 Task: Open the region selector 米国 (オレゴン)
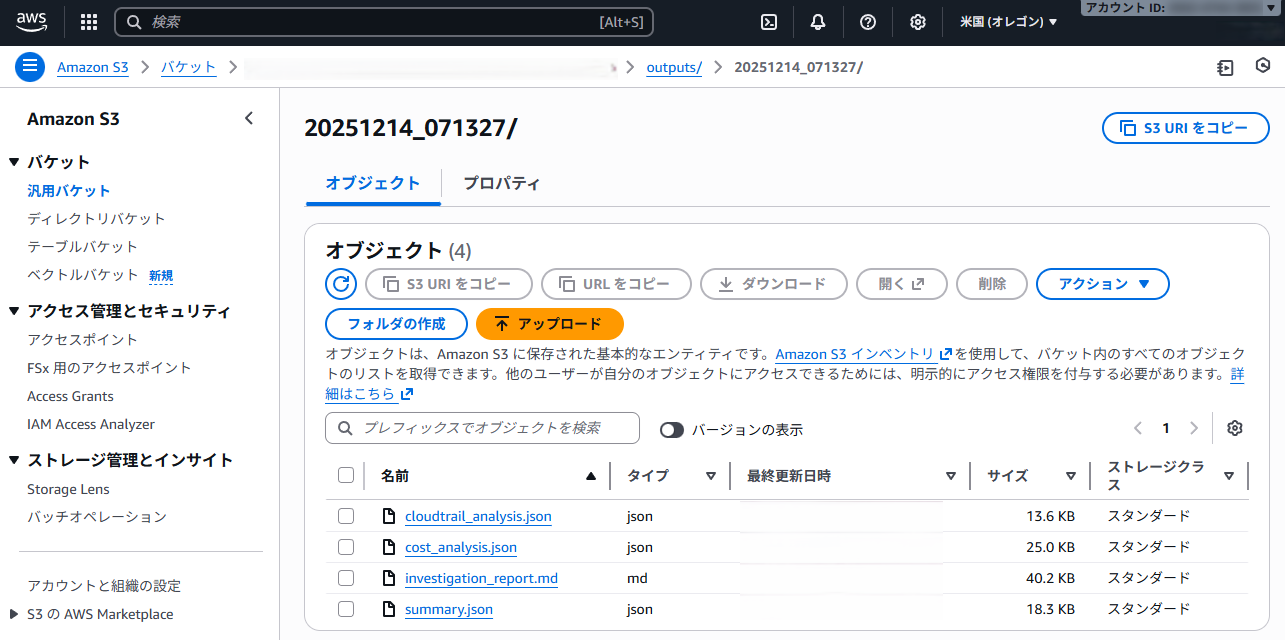click(x=1007, y=21)
